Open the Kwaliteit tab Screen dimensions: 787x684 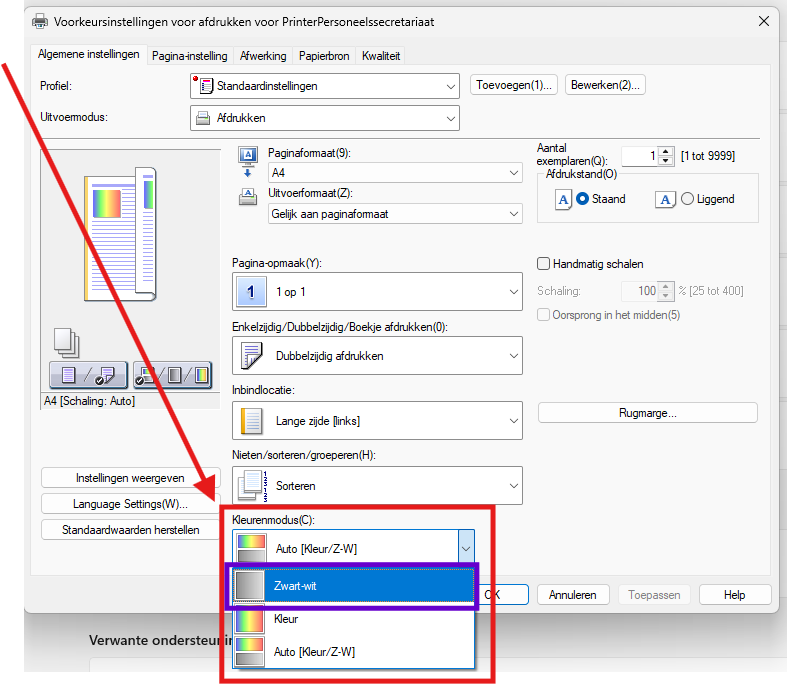click(381, 56)
